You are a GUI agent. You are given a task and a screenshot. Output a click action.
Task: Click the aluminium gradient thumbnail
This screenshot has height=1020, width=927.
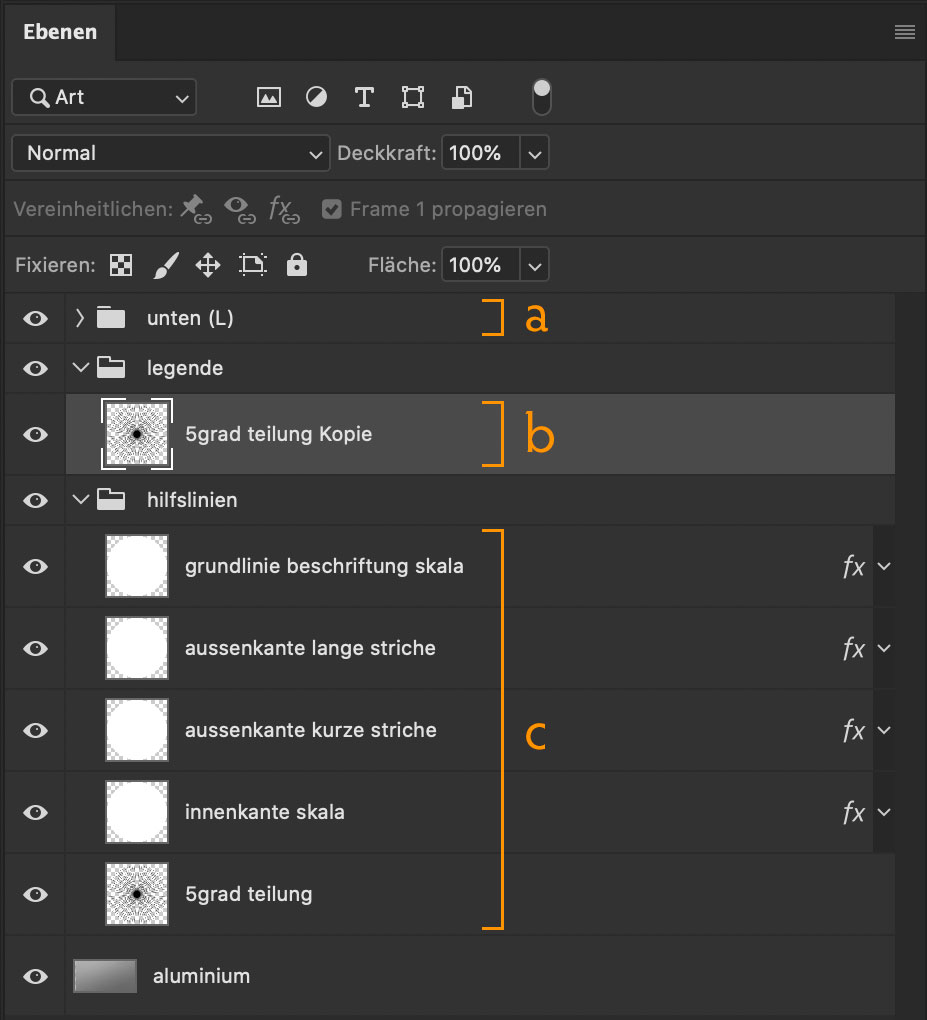click(x=105, y=976)
